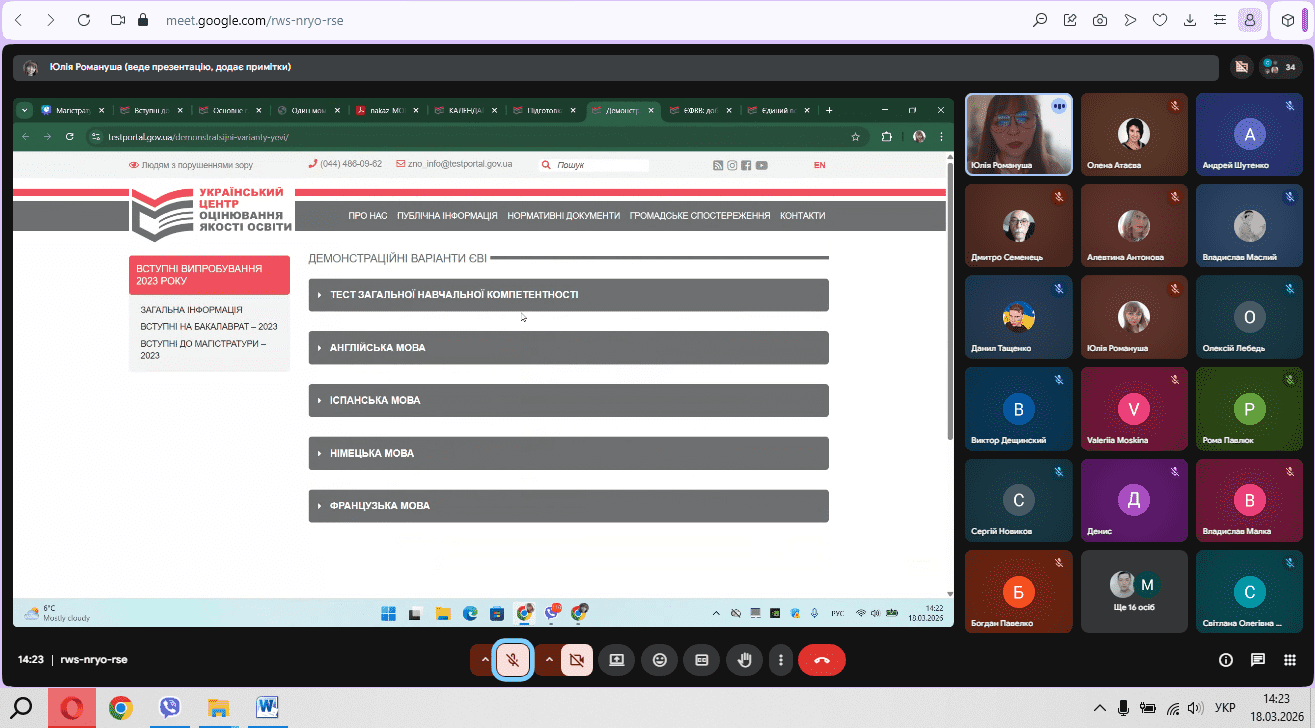The height and width of the screenshot is (728, 1315).
Task: Open the host activities panel icon
Action: tap(1290, 660)
